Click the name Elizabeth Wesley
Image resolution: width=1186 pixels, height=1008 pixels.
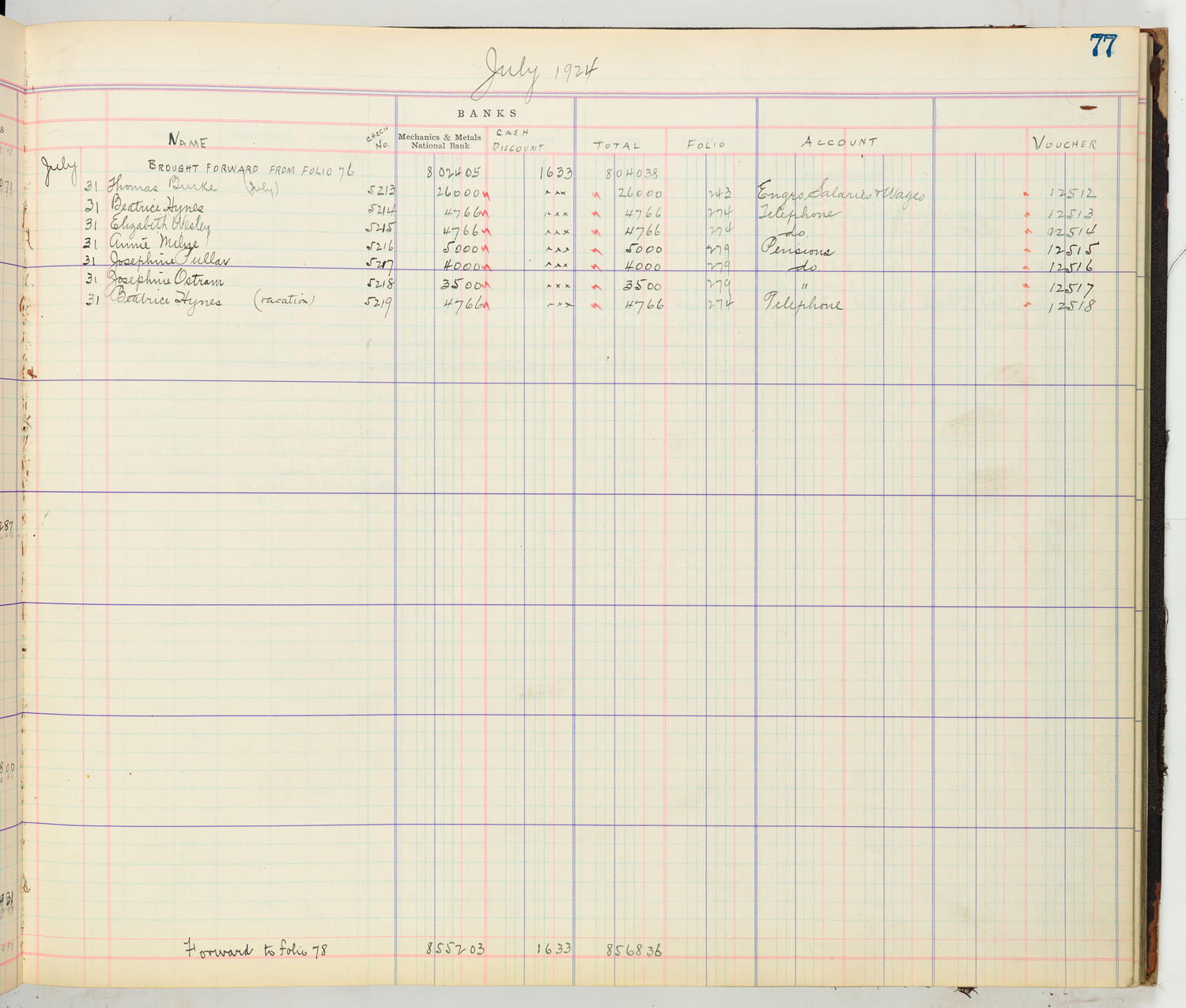(161, 225)
